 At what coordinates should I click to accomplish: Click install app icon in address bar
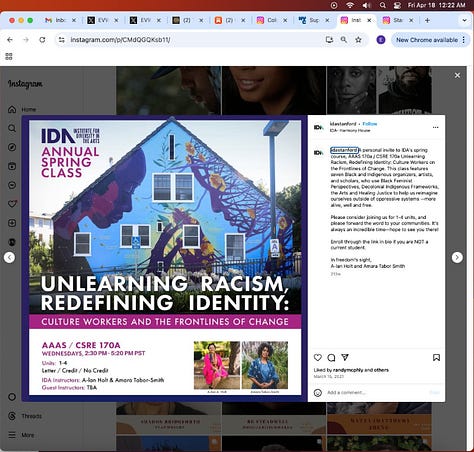(x=329, y=40)
